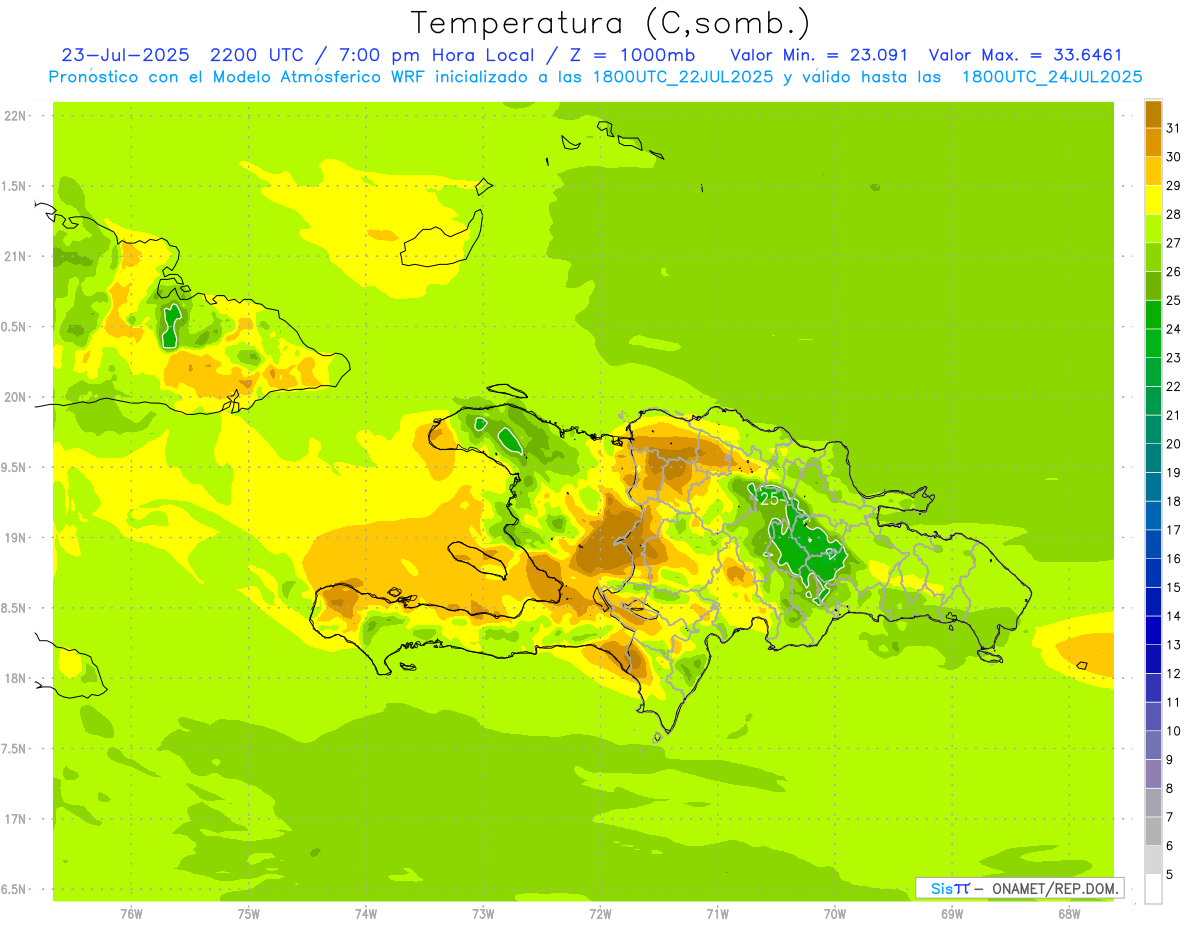Click the color scale value "28"
Screen dimensions: 1200x927
pyautogui.click(x=1173, y=214)
